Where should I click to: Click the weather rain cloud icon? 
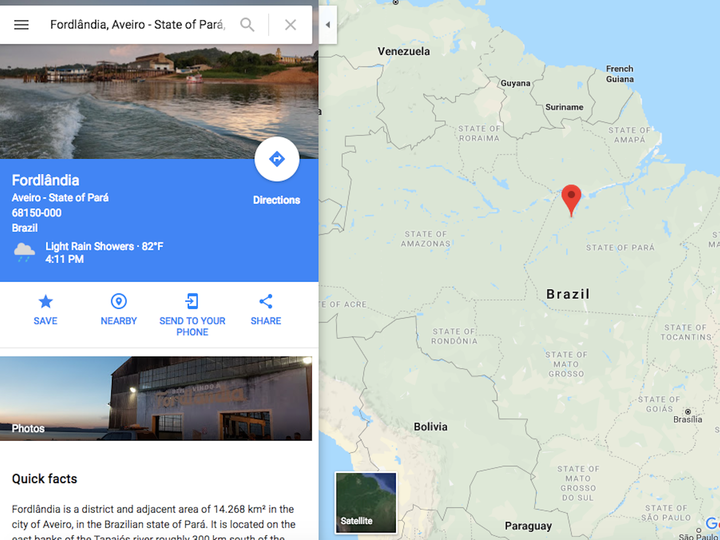(24, 253)
